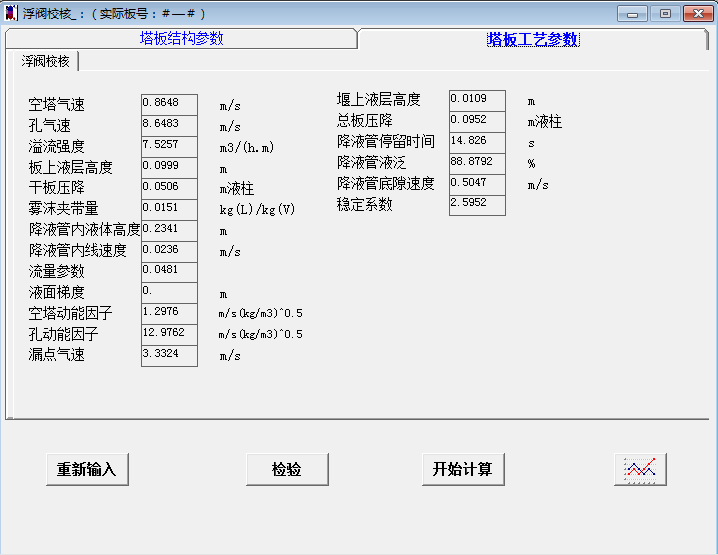
Task: Click the 液面梯度 label
Action: (56, 292)
